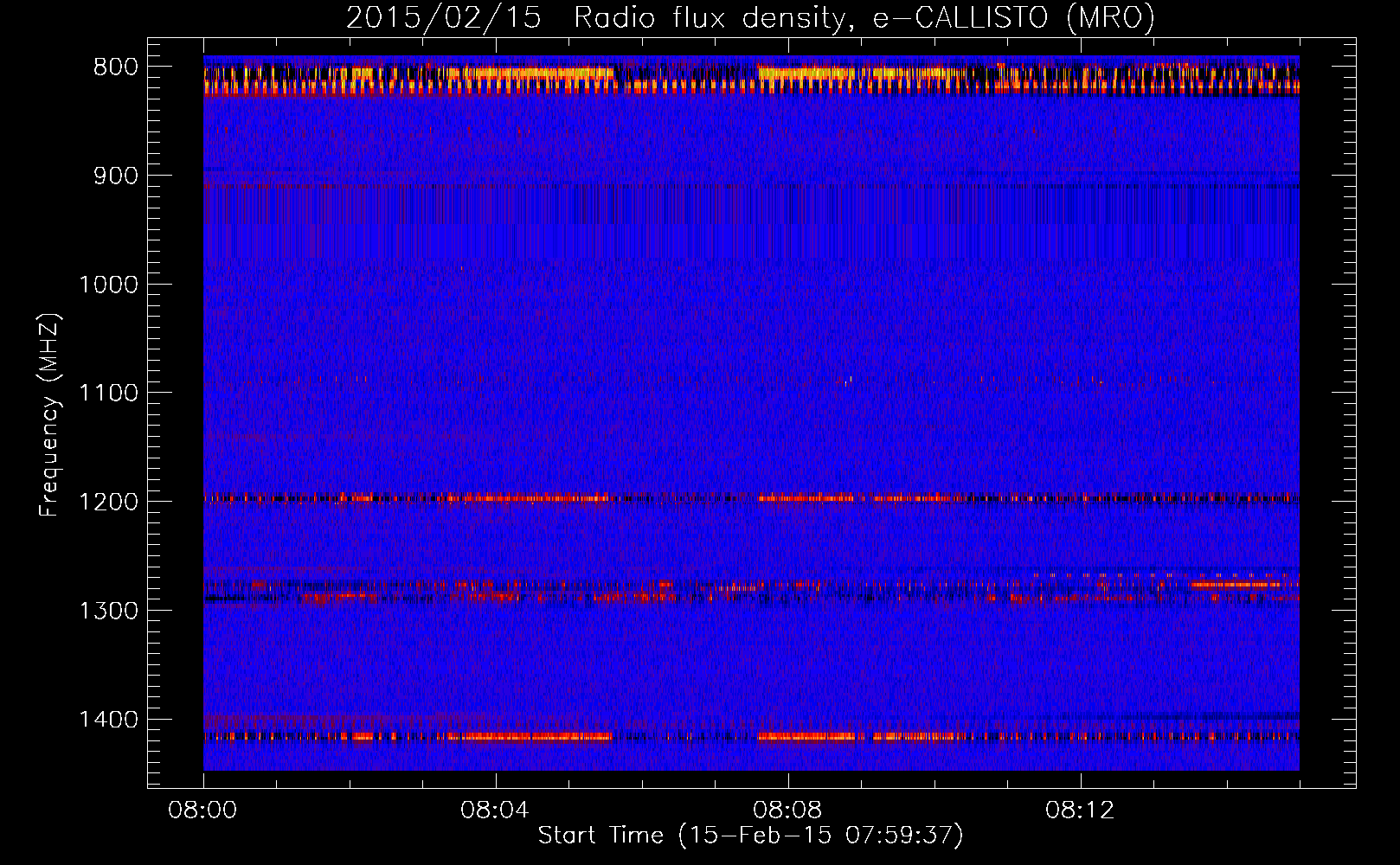
Task: Click the 900 frequency tick label
Action: [x=116, y=176]
